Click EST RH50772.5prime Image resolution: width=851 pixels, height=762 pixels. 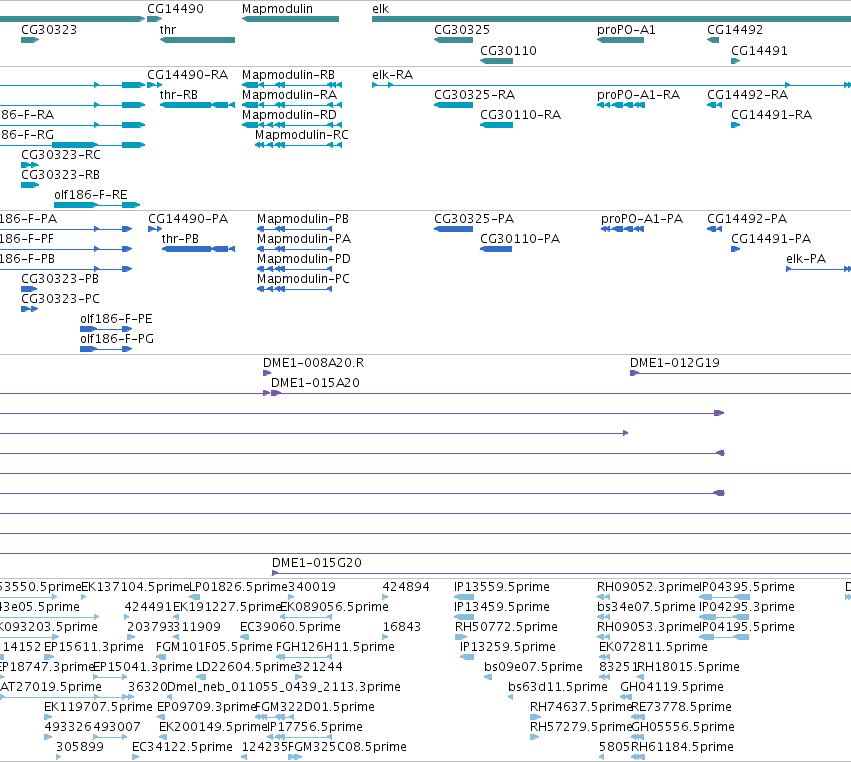[x=506, y=627]
